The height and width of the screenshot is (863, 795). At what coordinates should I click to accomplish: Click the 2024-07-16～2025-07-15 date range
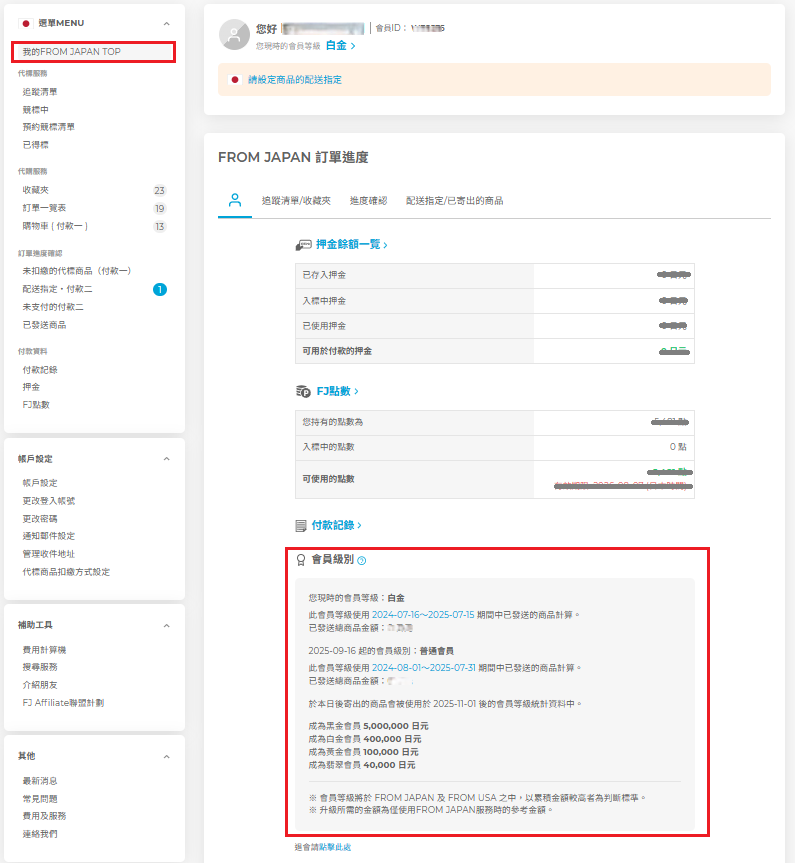click(423, 615)
